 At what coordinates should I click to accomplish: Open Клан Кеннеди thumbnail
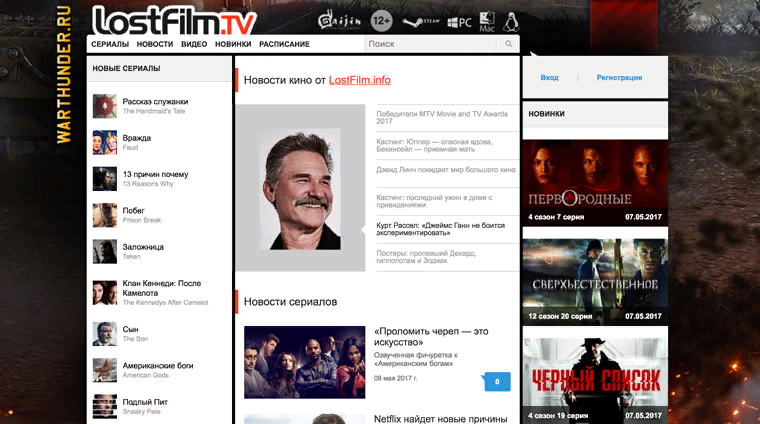[105, 293]
